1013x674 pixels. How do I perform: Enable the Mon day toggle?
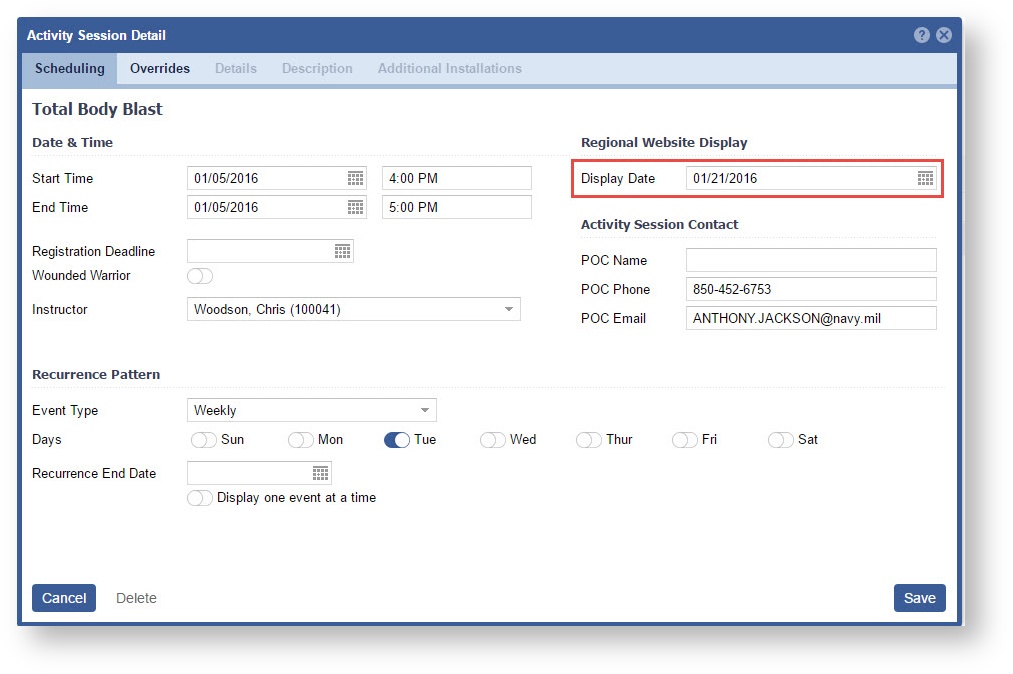click(301, 440)
